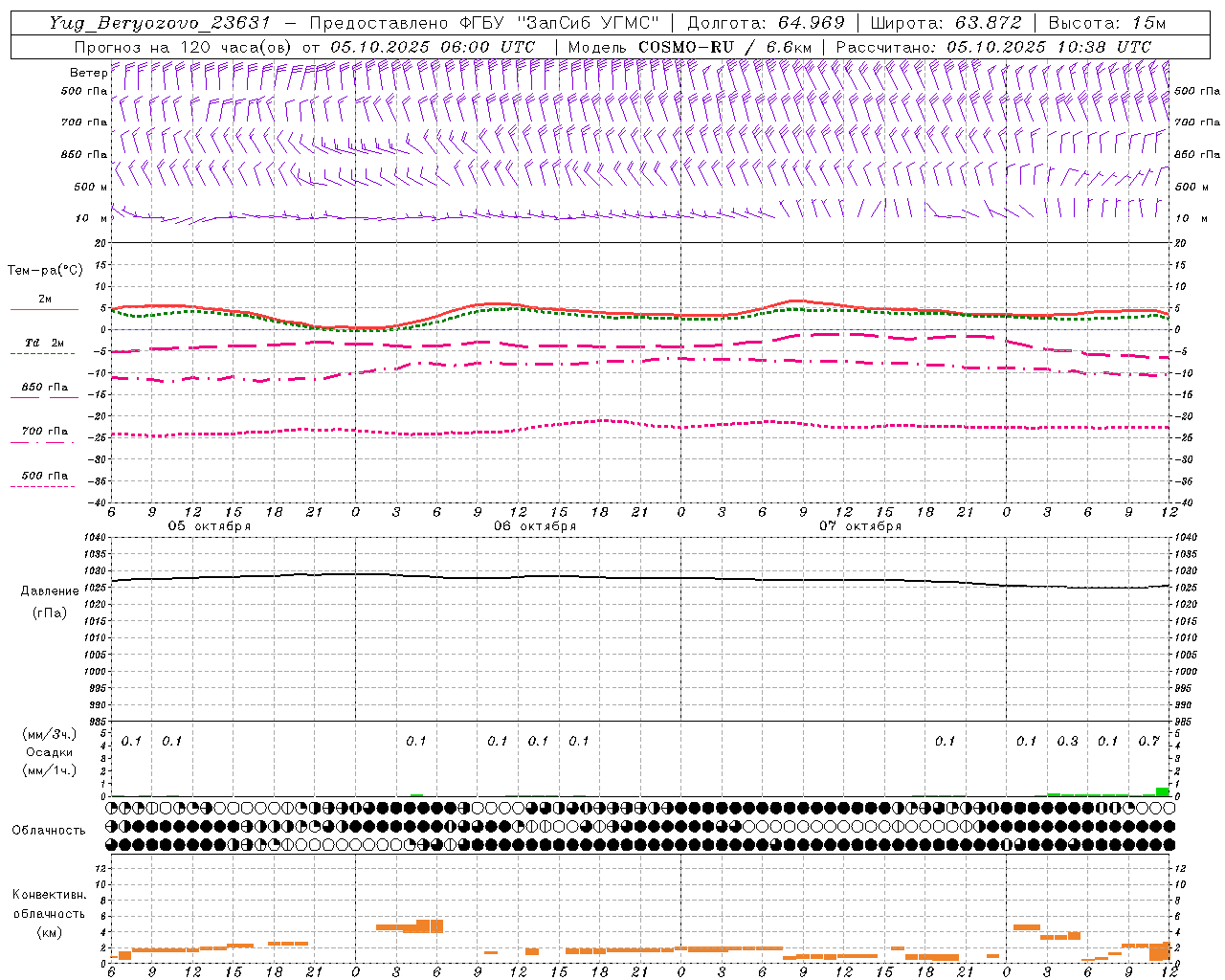The width and height of the screenshot is (1225, 980).
Task: Click the (мм/3ч.) precipitation unit label
Action: tap(50, 735)
